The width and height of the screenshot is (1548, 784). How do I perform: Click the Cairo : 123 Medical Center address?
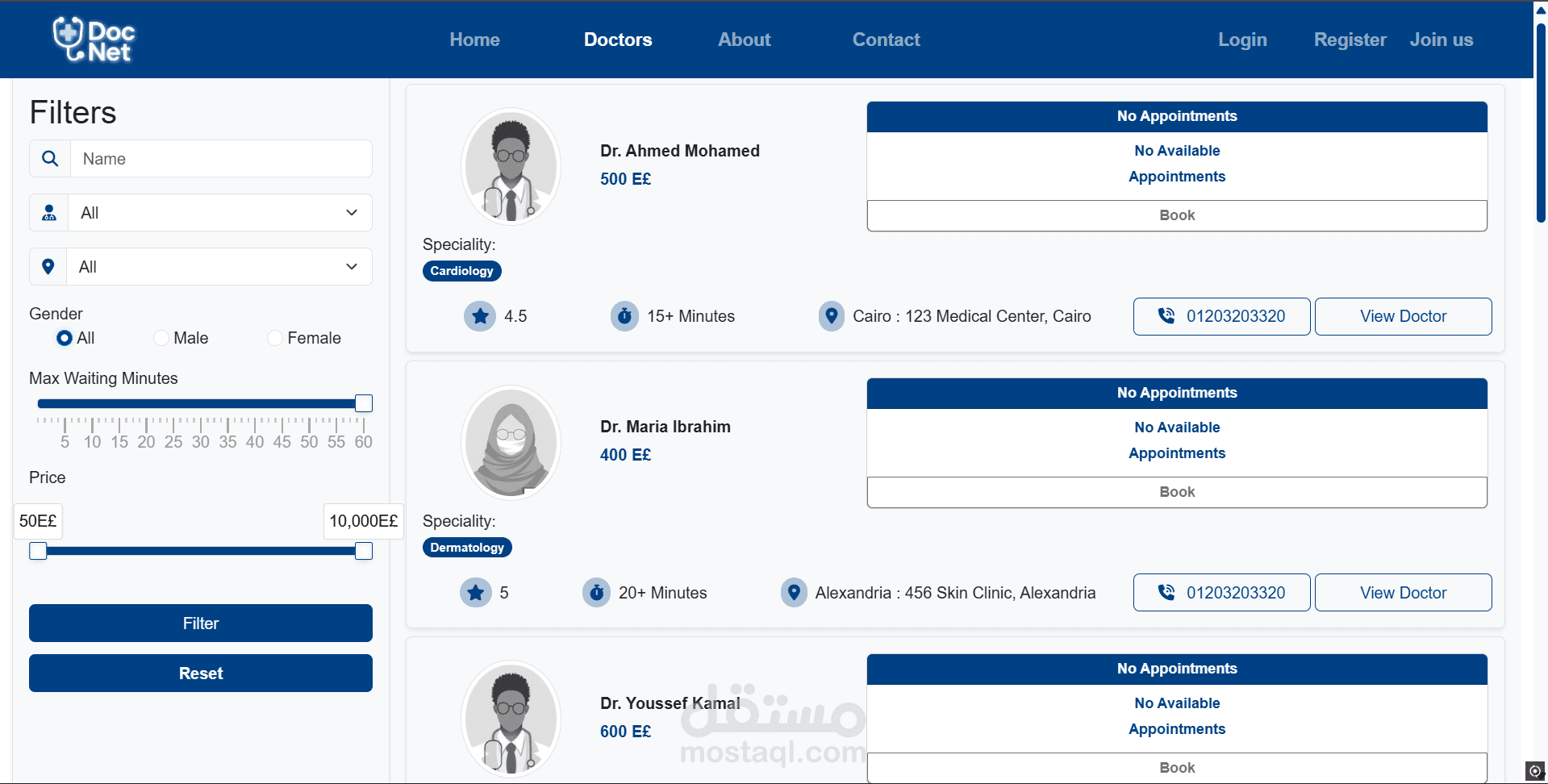(x=972, y=316)
